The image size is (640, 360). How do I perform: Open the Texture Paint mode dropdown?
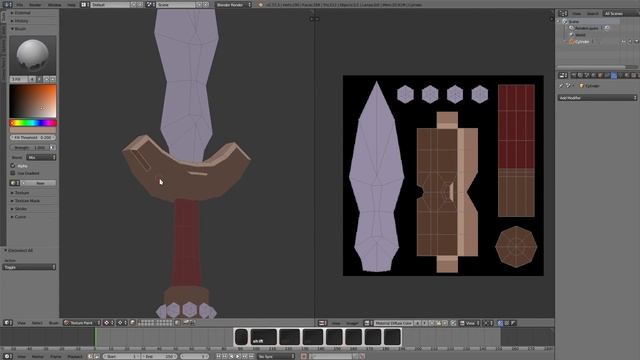coord(82,322)
